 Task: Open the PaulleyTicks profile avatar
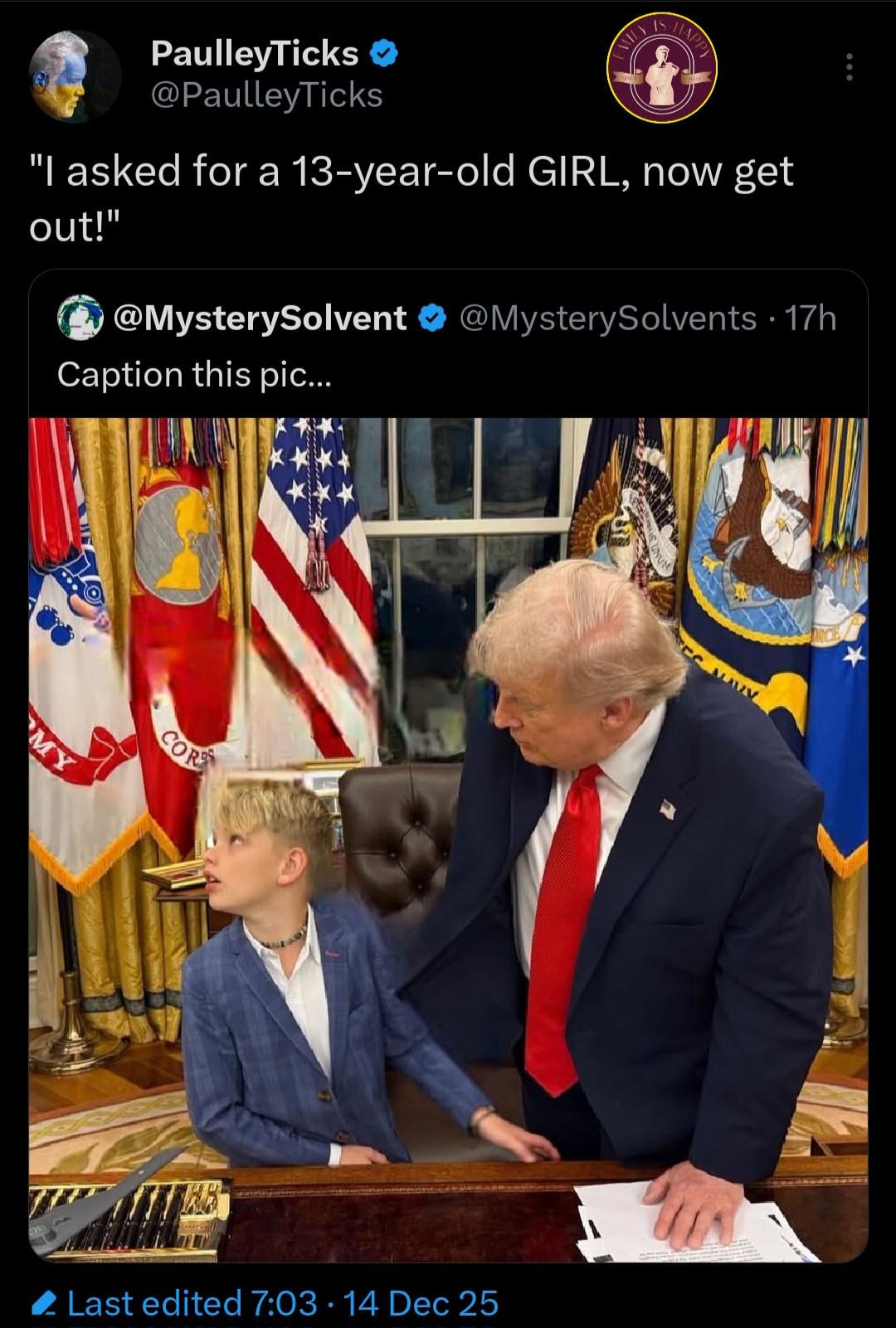(x=75, y=75)
